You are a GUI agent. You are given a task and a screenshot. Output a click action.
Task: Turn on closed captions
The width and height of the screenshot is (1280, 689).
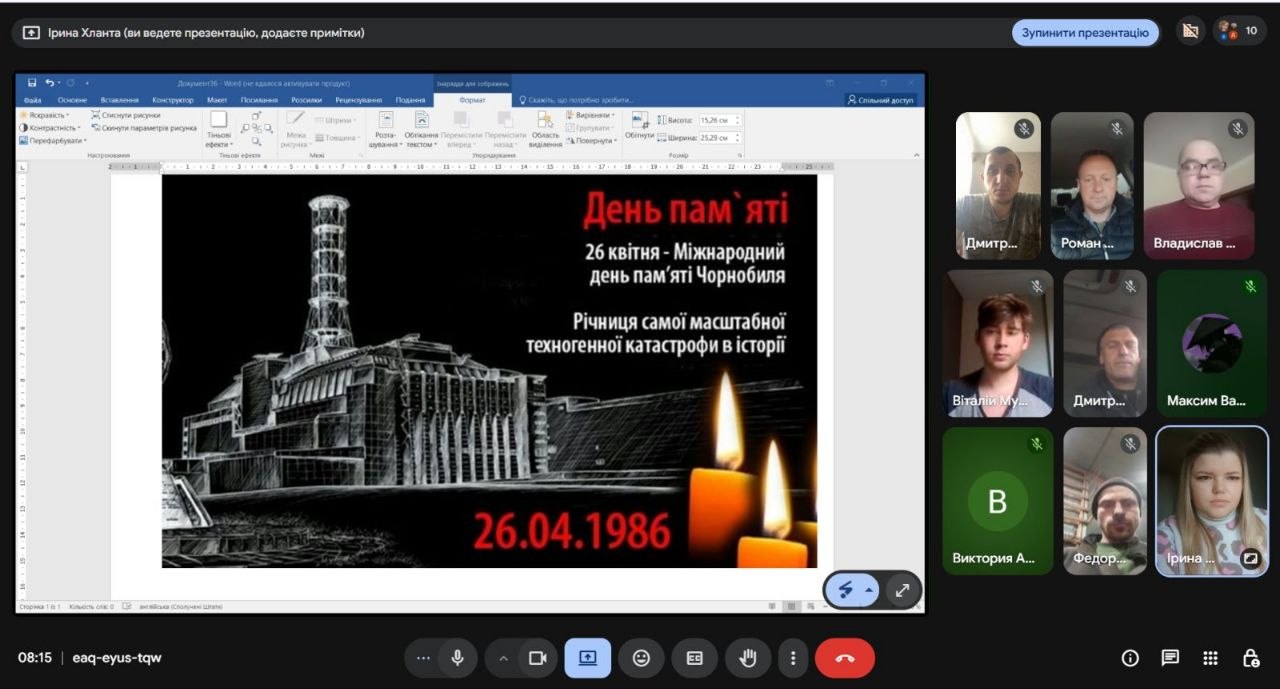tap(695, 658)
